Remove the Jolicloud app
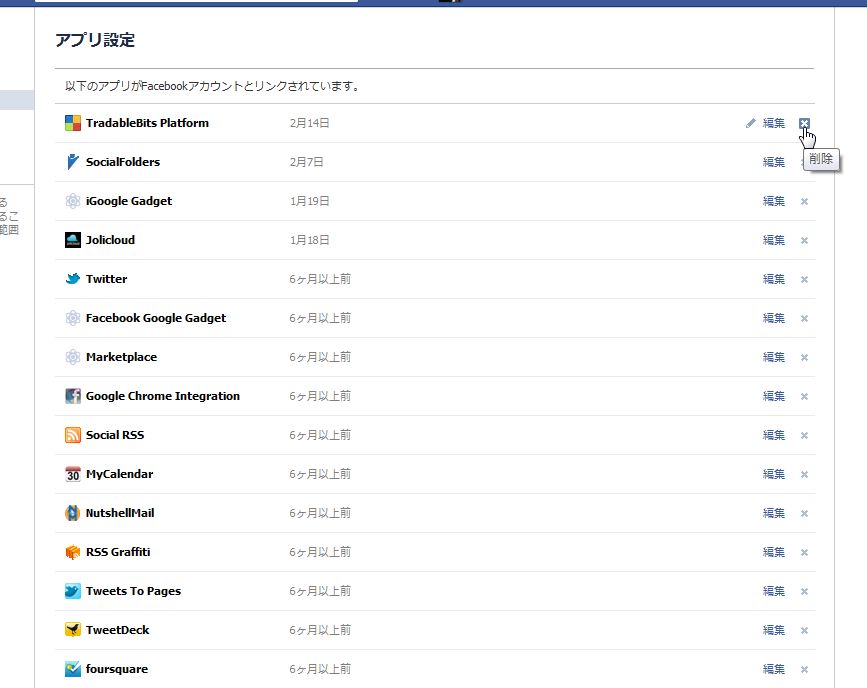 (x=805, y=241)
